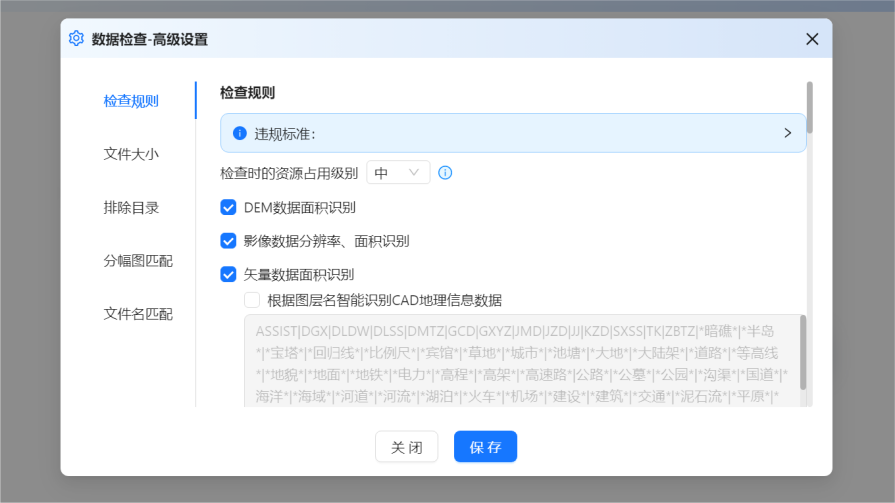Click the info icon next to resource level dropdown

446,173
